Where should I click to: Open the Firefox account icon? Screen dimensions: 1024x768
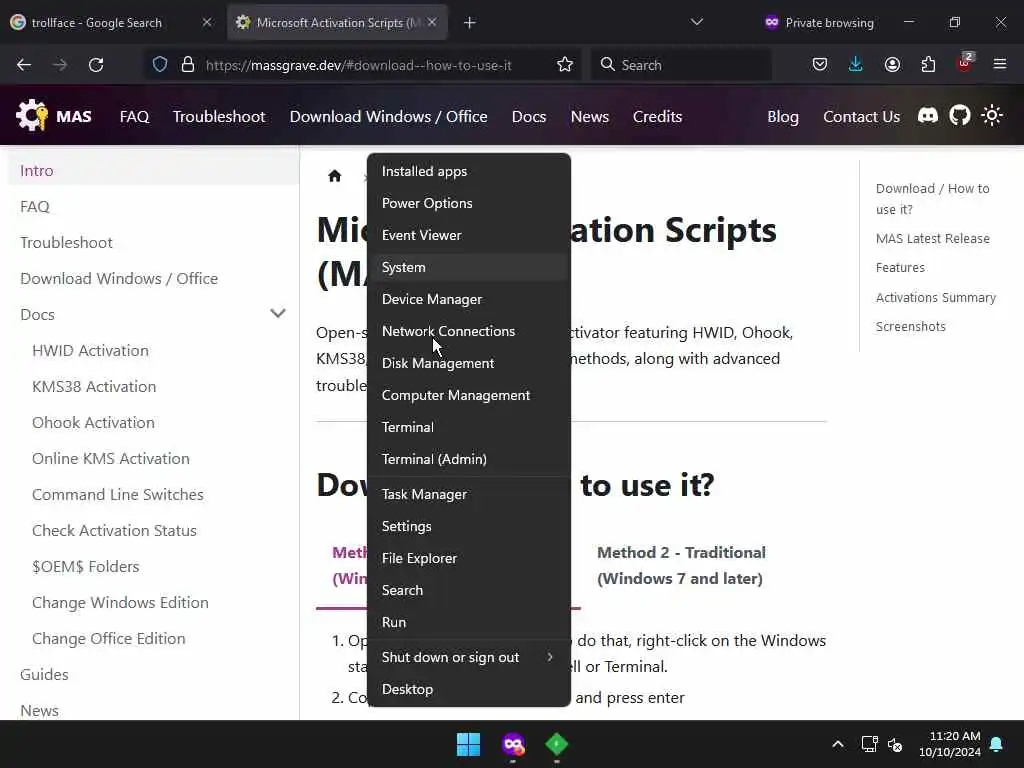pyautogui.click(x=892, y=65)
